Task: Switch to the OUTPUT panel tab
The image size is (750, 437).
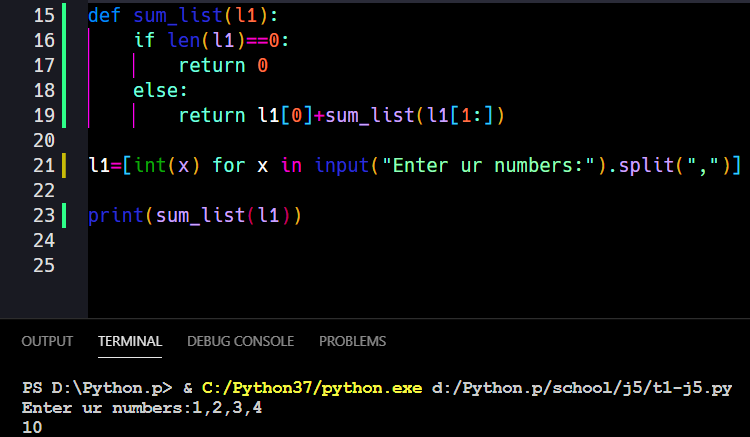Action: pyautogui.click(x=47, y=341)
